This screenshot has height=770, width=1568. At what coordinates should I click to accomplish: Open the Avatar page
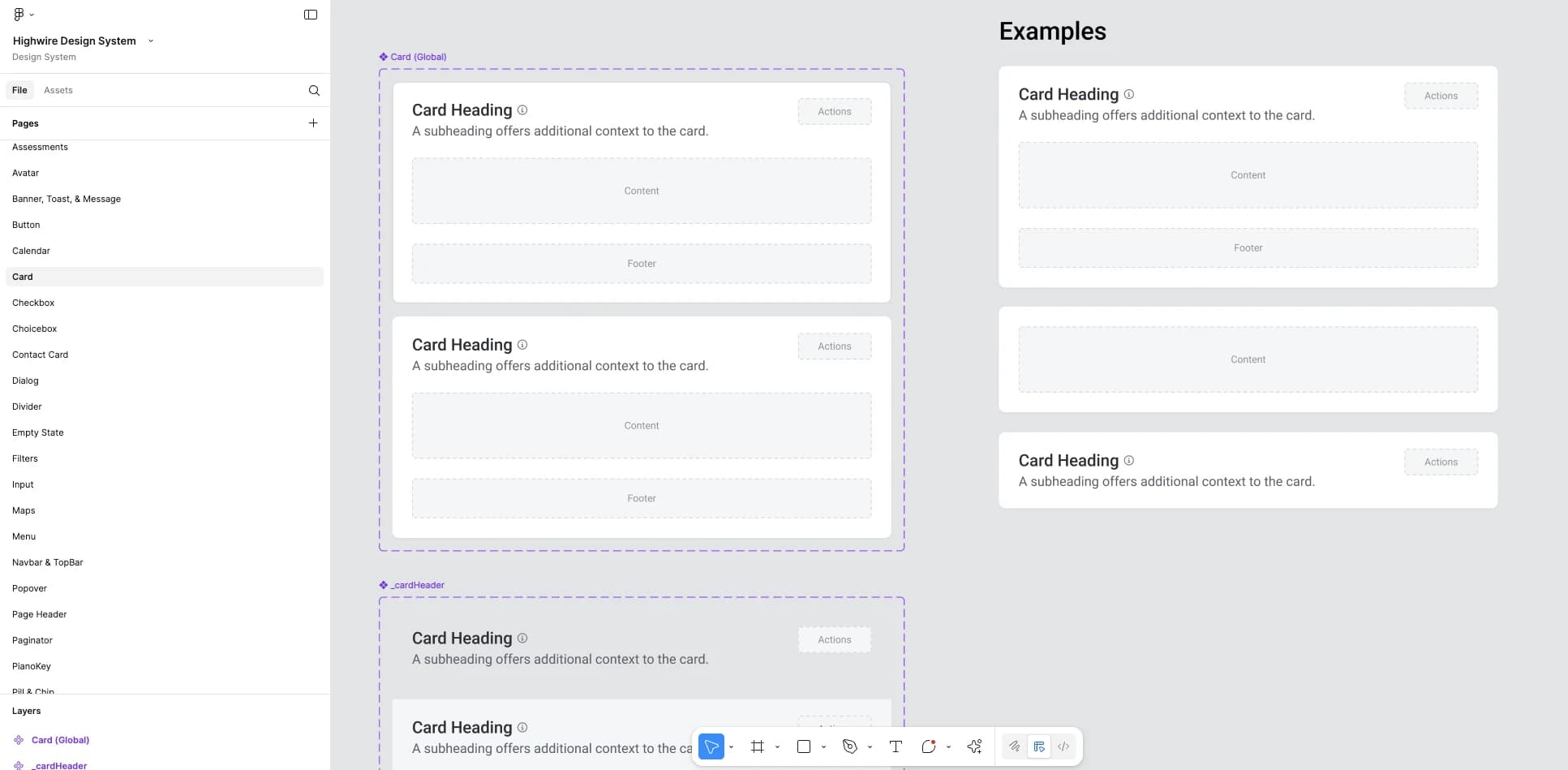coord(164,173)
